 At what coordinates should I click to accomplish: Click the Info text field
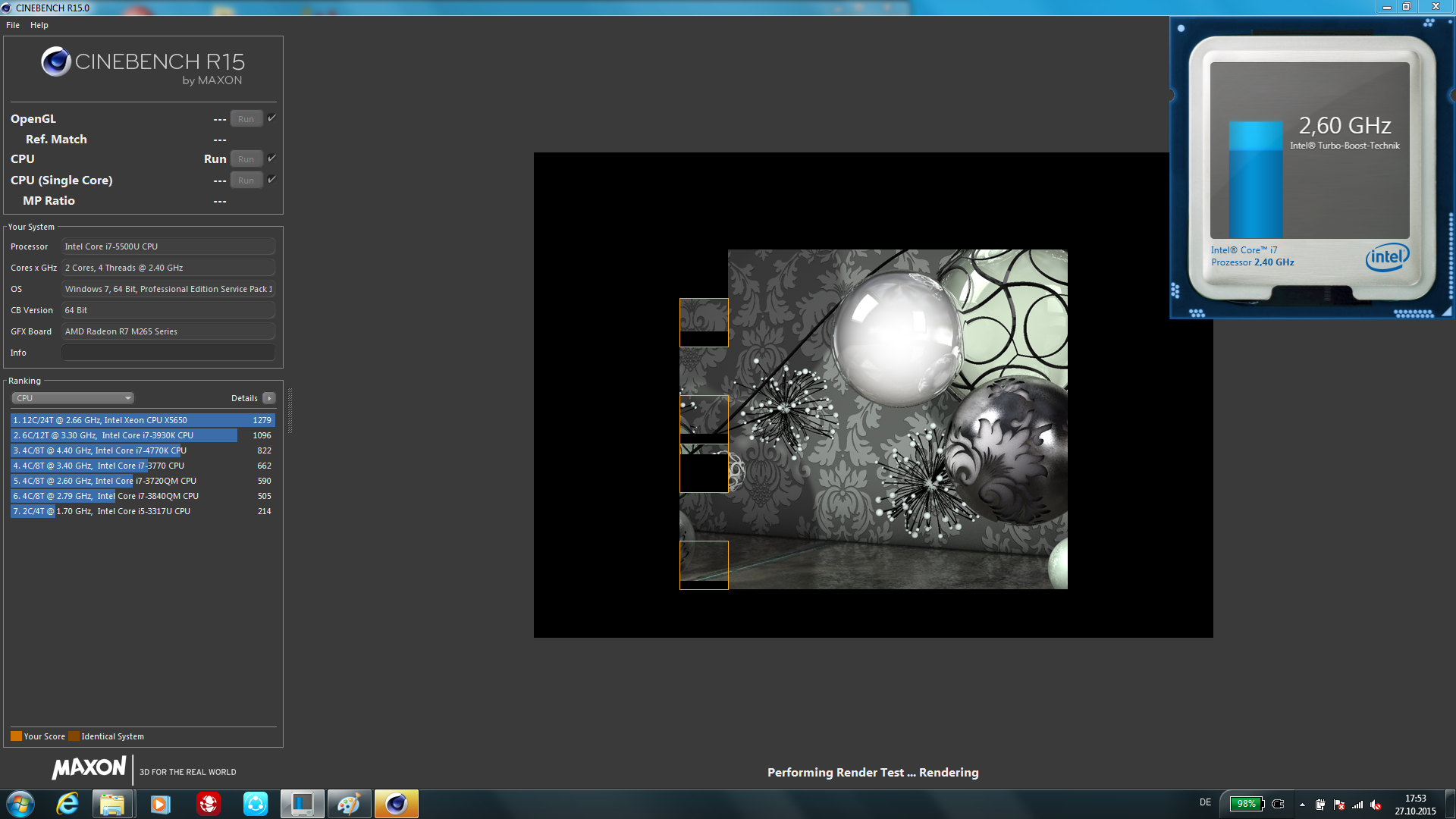(x=168, y=353)
